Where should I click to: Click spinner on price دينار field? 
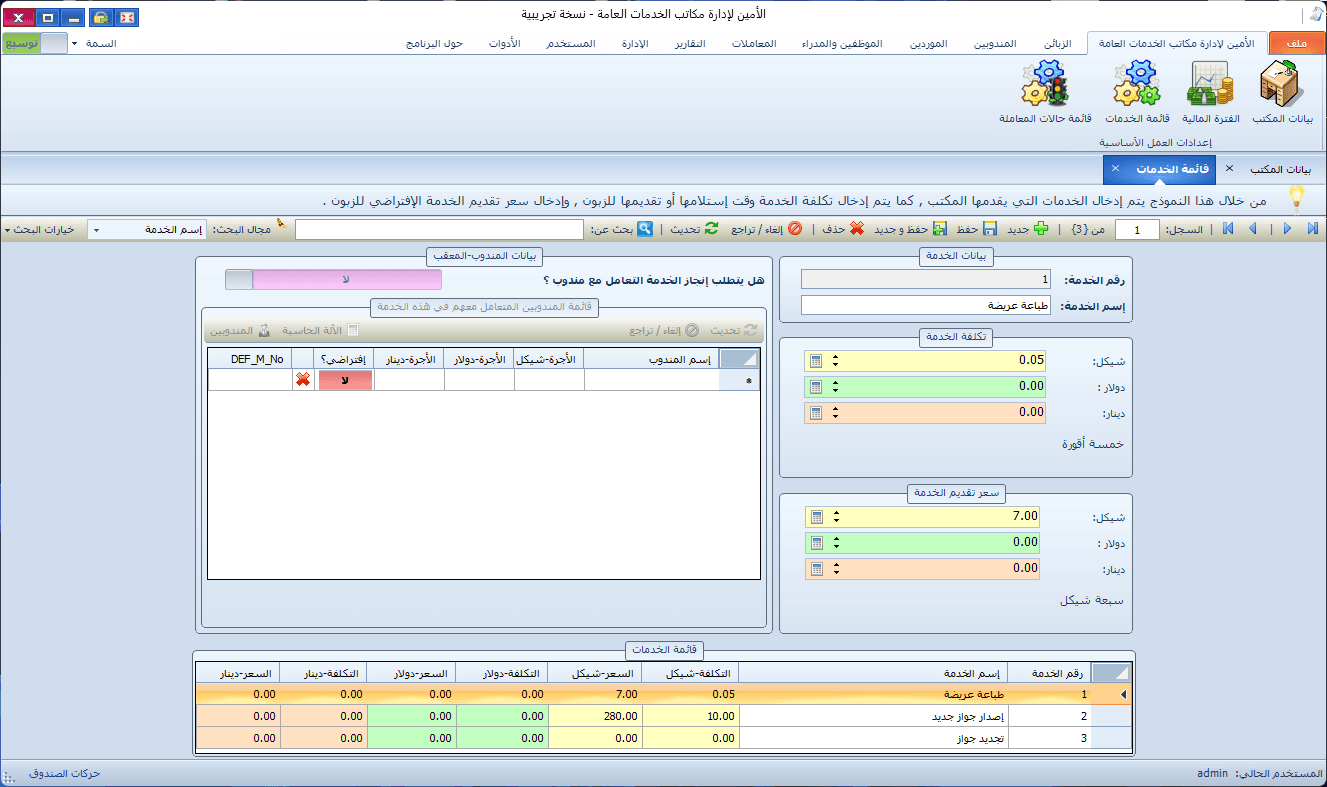pos(836,568)
